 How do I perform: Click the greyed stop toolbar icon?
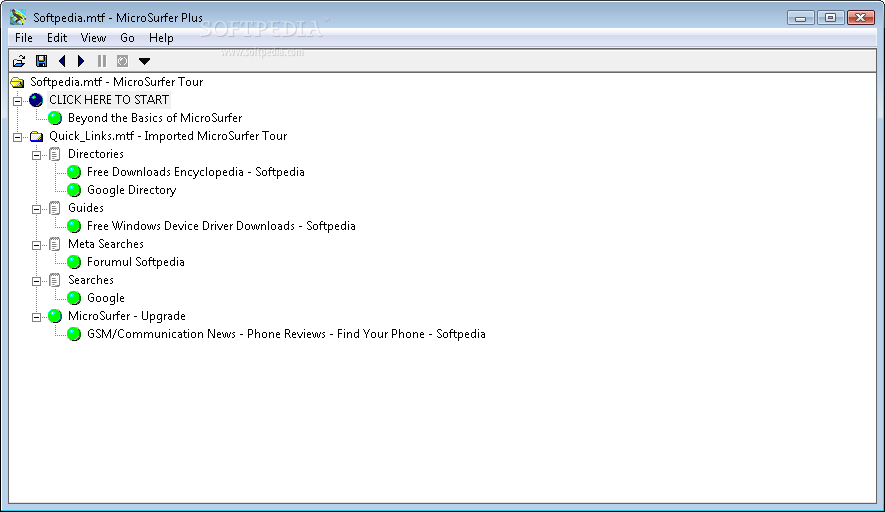122,61
